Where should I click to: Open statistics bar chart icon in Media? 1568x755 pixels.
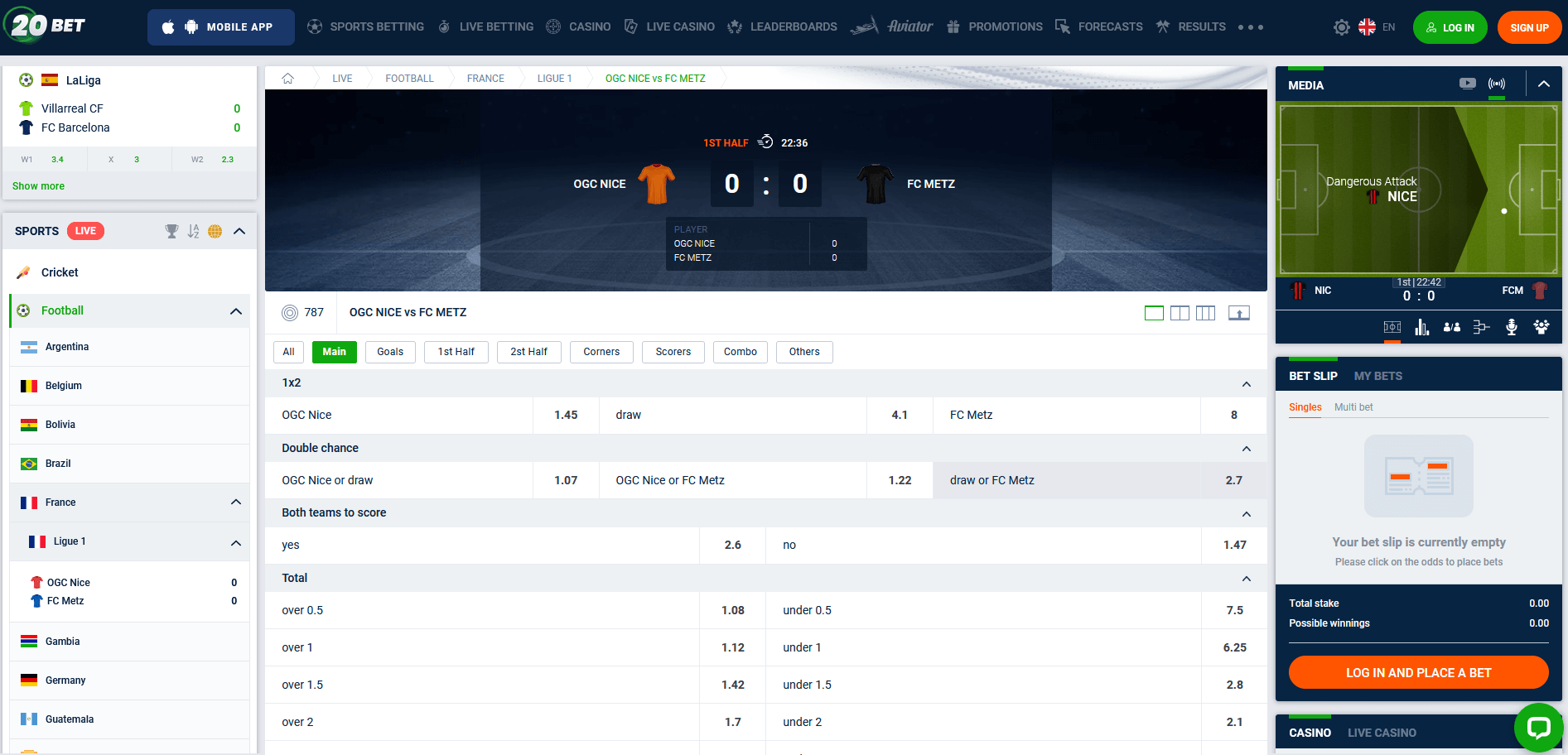[1422, 327]
